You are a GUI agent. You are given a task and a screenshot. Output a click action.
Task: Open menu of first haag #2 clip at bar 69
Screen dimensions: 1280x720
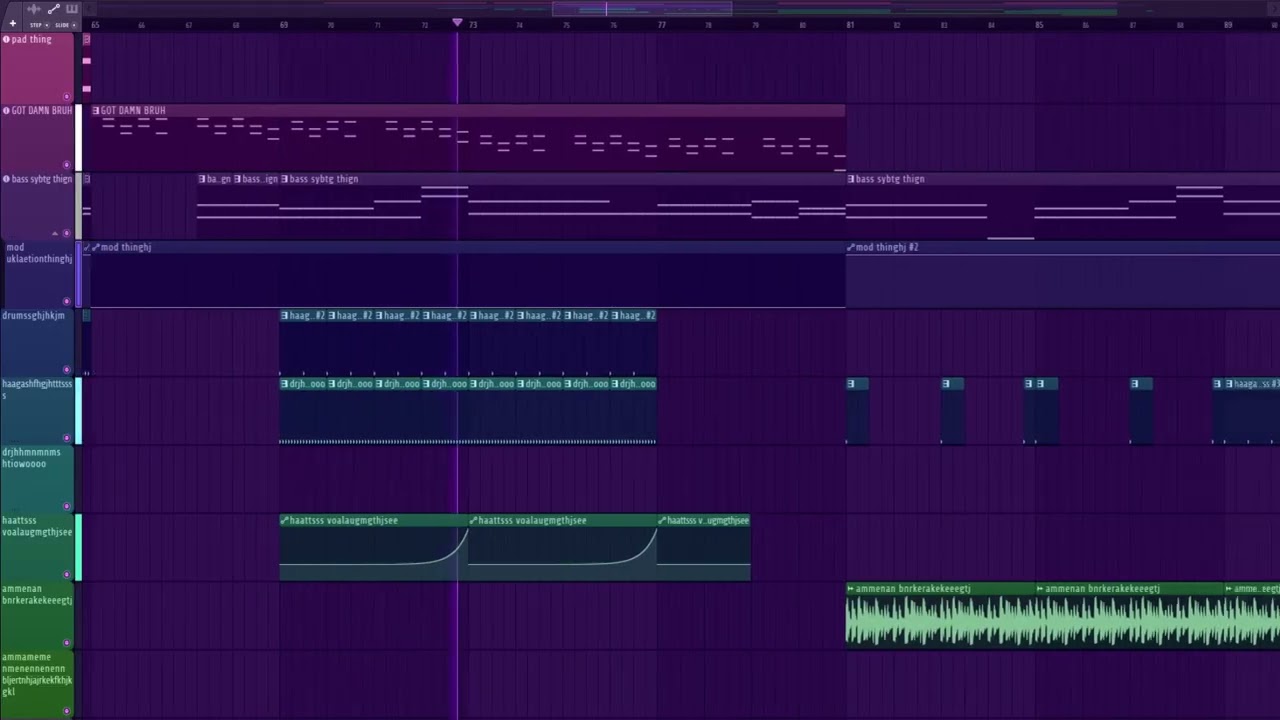click(x=285, y=316)
